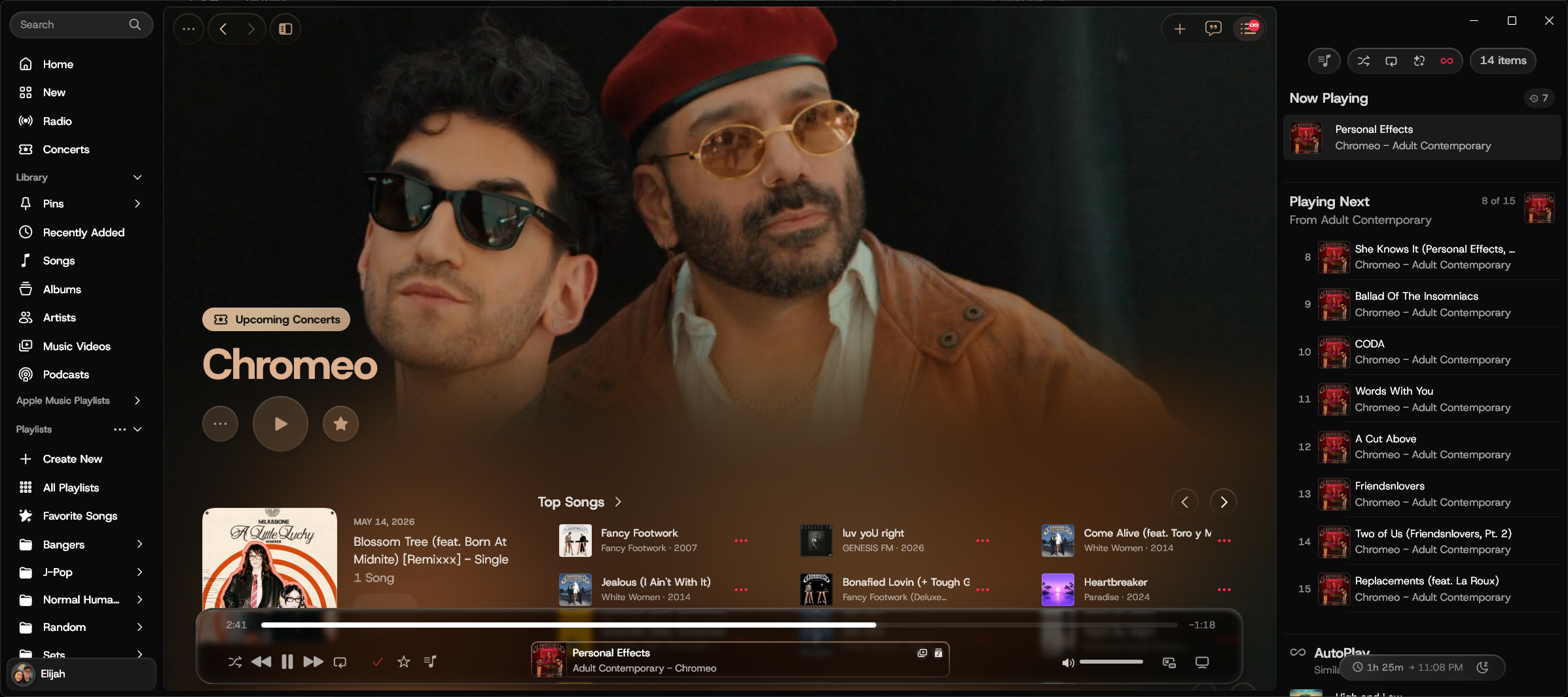
Task: Open New in the sidebar
Action: click(82, 92)
